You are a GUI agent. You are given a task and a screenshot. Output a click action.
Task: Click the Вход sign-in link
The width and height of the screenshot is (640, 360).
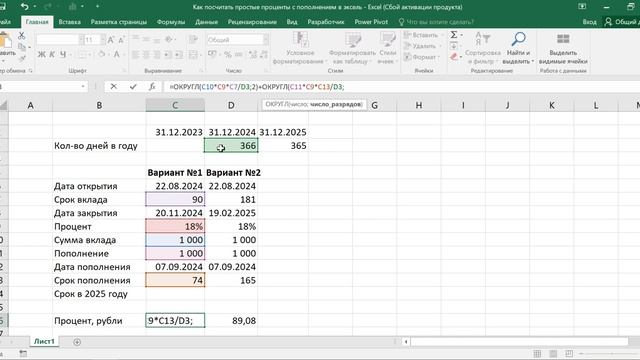tap(589, 22)
